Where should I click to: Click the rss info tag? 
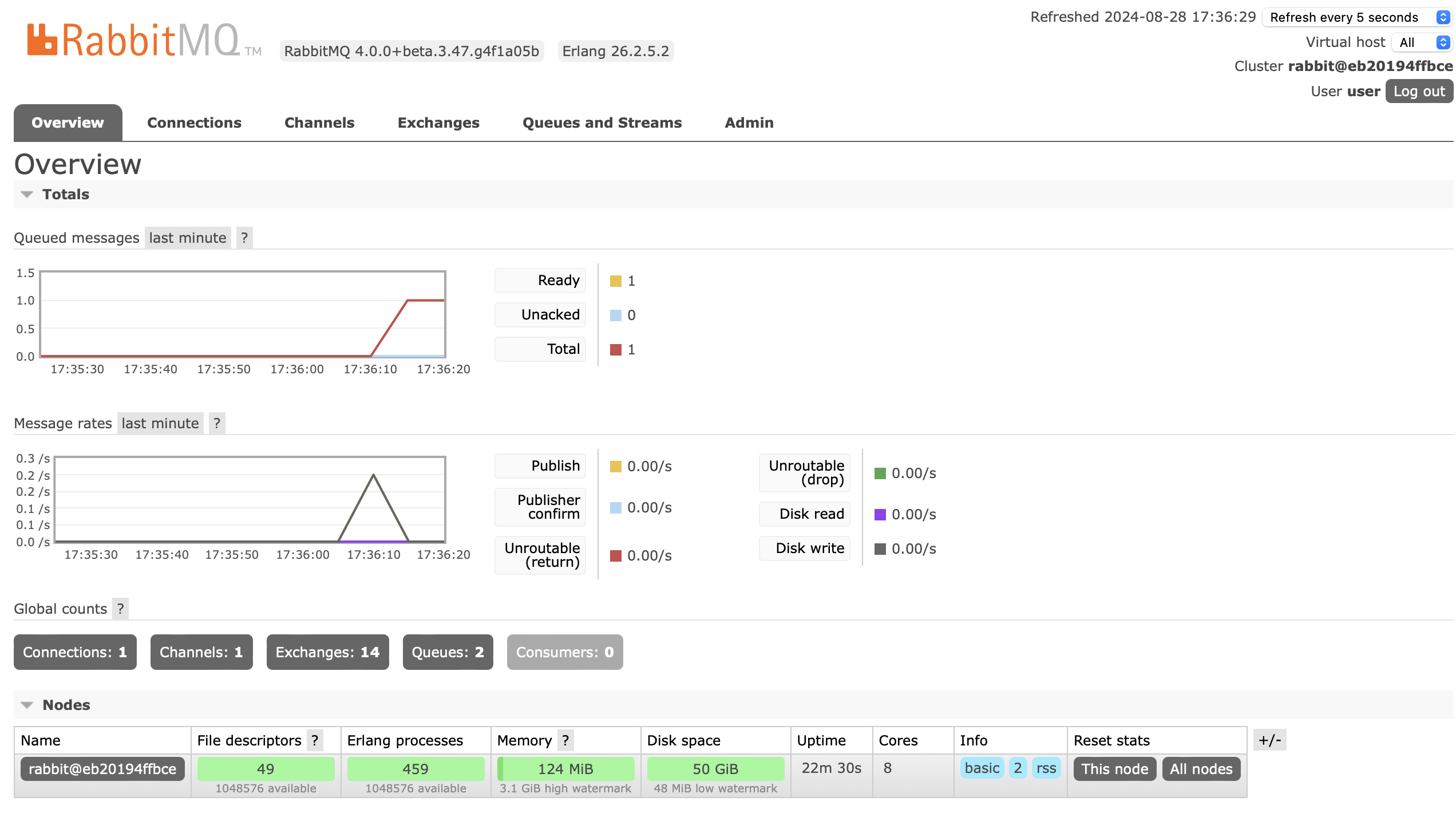[x=1046, y=768]
